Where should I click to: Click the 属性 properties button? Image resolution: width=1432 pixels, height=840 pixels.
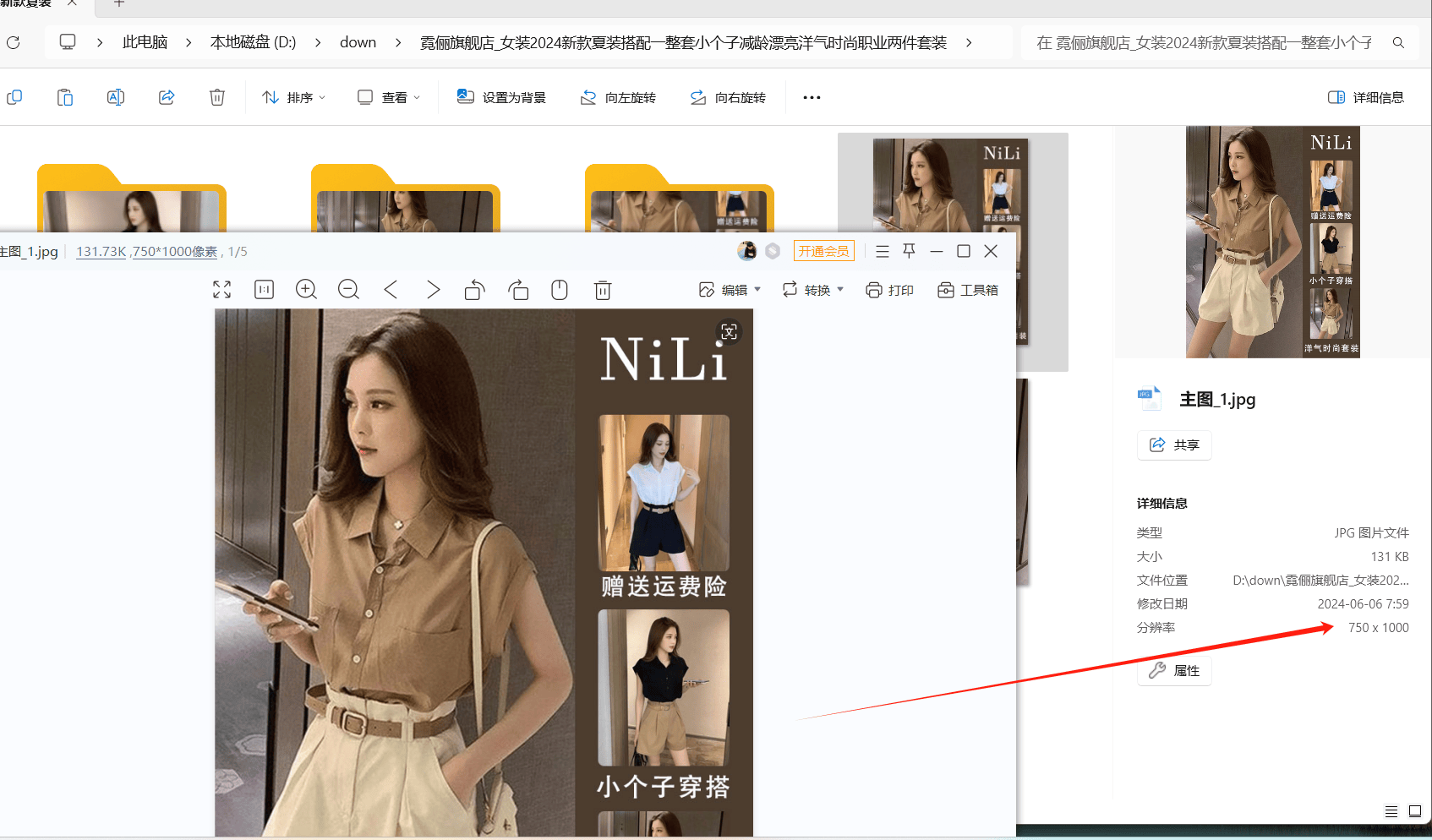(1174, 670)
